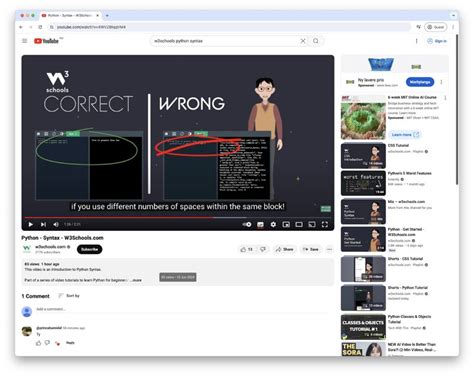Open options for MIT Online AI Course ad
The height and width of the screenshot is (376, 474).
tap(445, 98)
